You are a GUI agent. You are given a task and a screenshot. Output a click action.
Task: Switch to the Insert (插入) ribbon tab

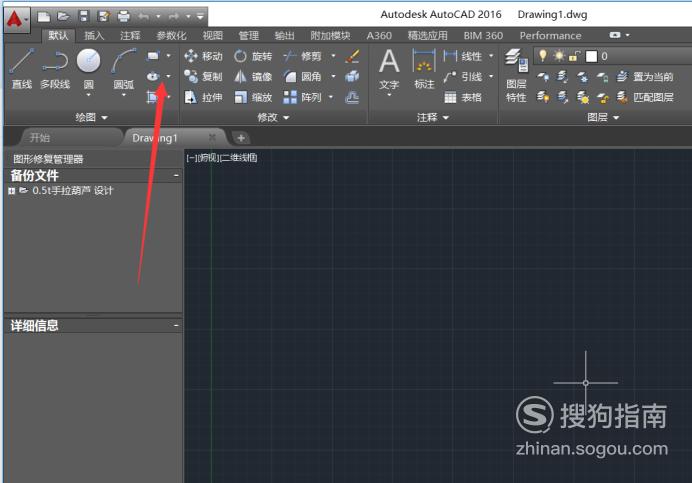(94, 36)
